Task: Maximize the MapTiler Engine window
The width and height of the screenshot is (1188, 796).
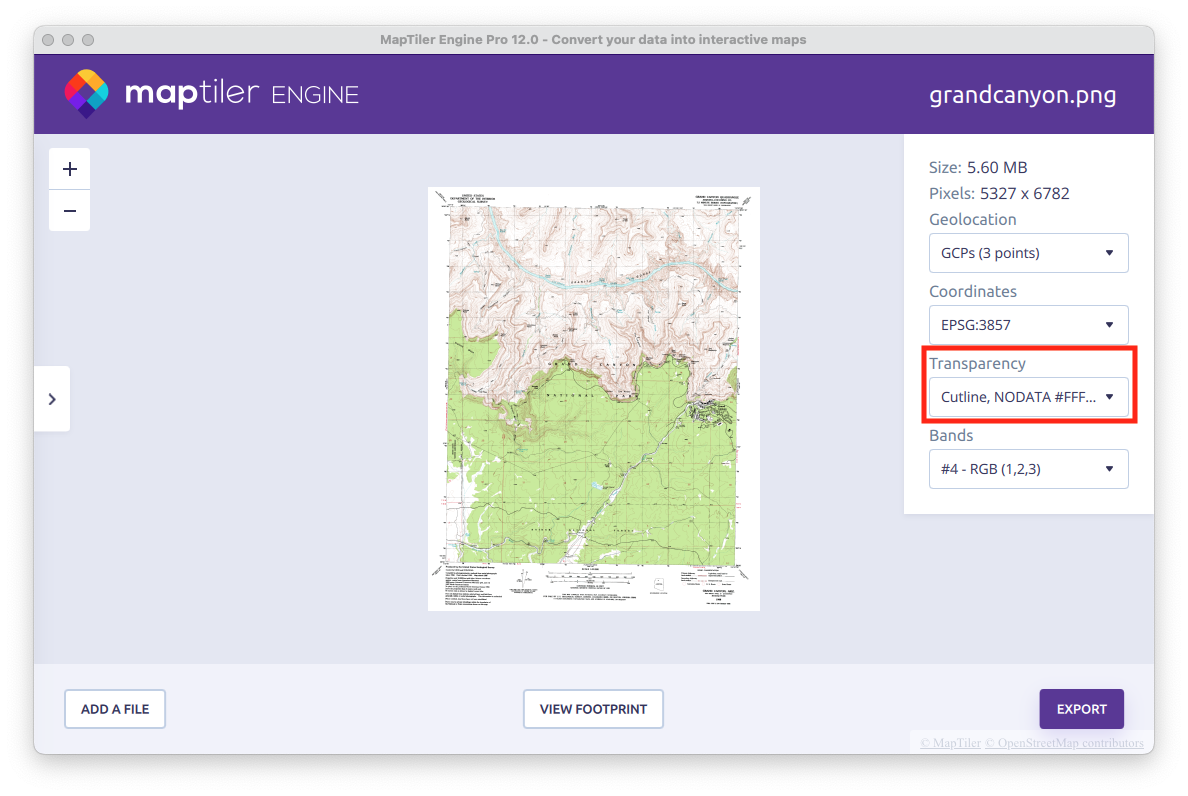Action: pyautogui.click(x=88, y=40)
